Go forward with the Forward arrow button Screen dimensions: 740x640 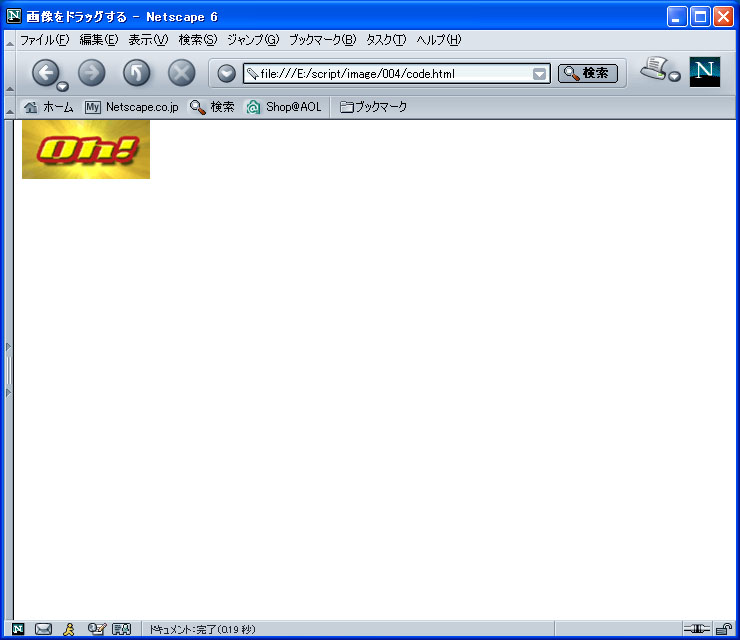[x=91, y=73]
